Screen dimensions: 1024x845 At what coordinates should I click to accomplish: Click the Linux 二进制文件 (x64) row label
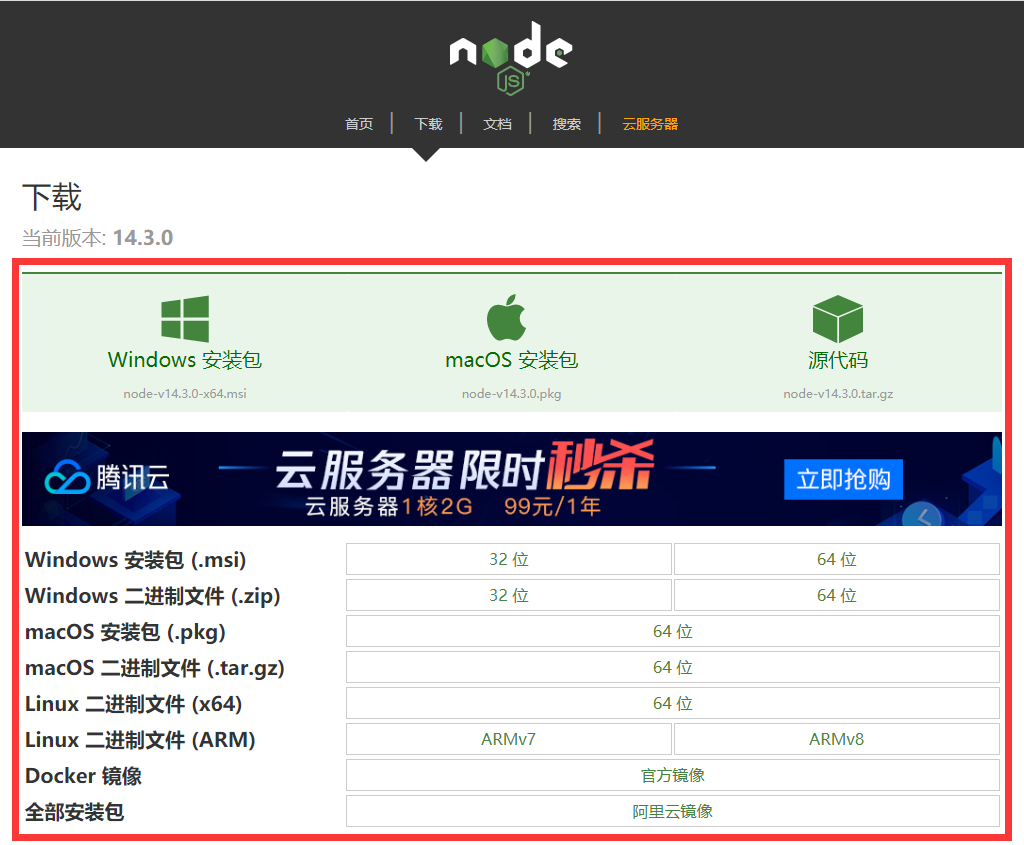[x=133, y=703]
